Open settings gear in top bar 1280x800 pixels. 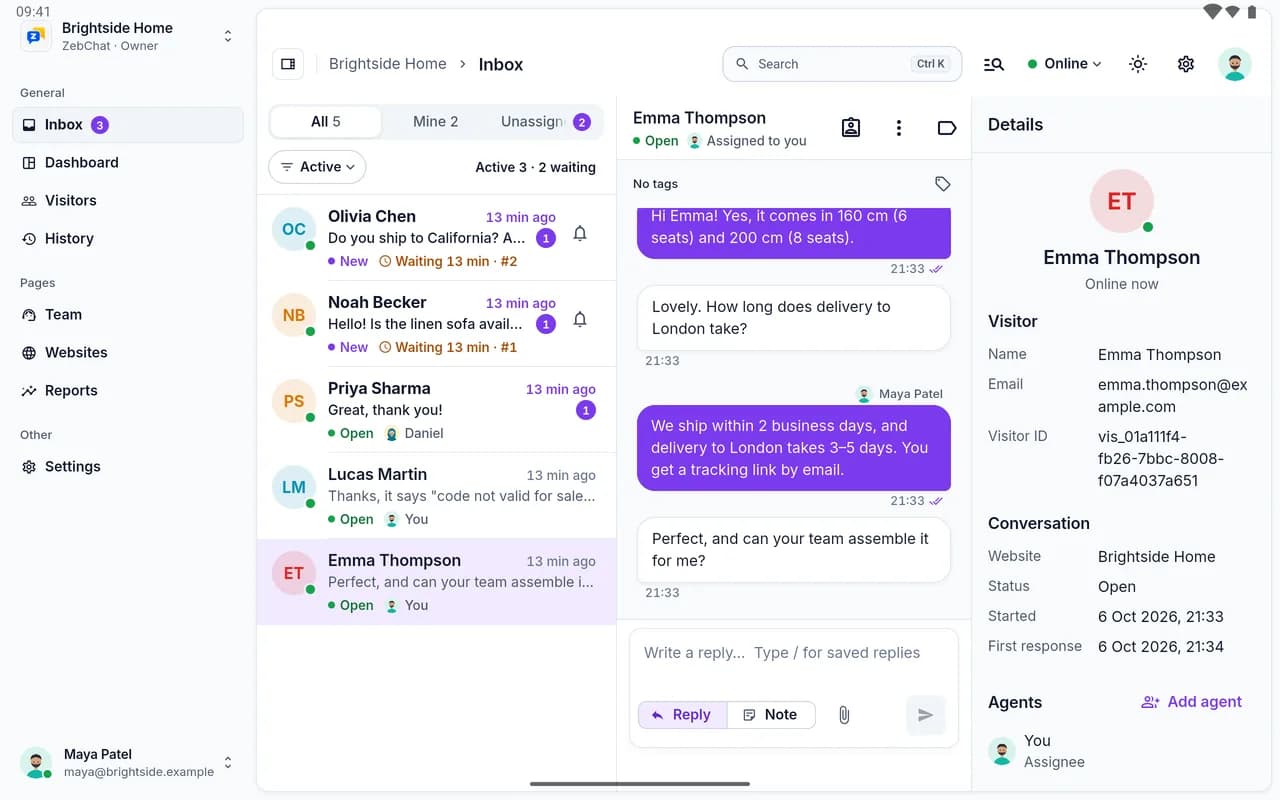pos(1186,64)
